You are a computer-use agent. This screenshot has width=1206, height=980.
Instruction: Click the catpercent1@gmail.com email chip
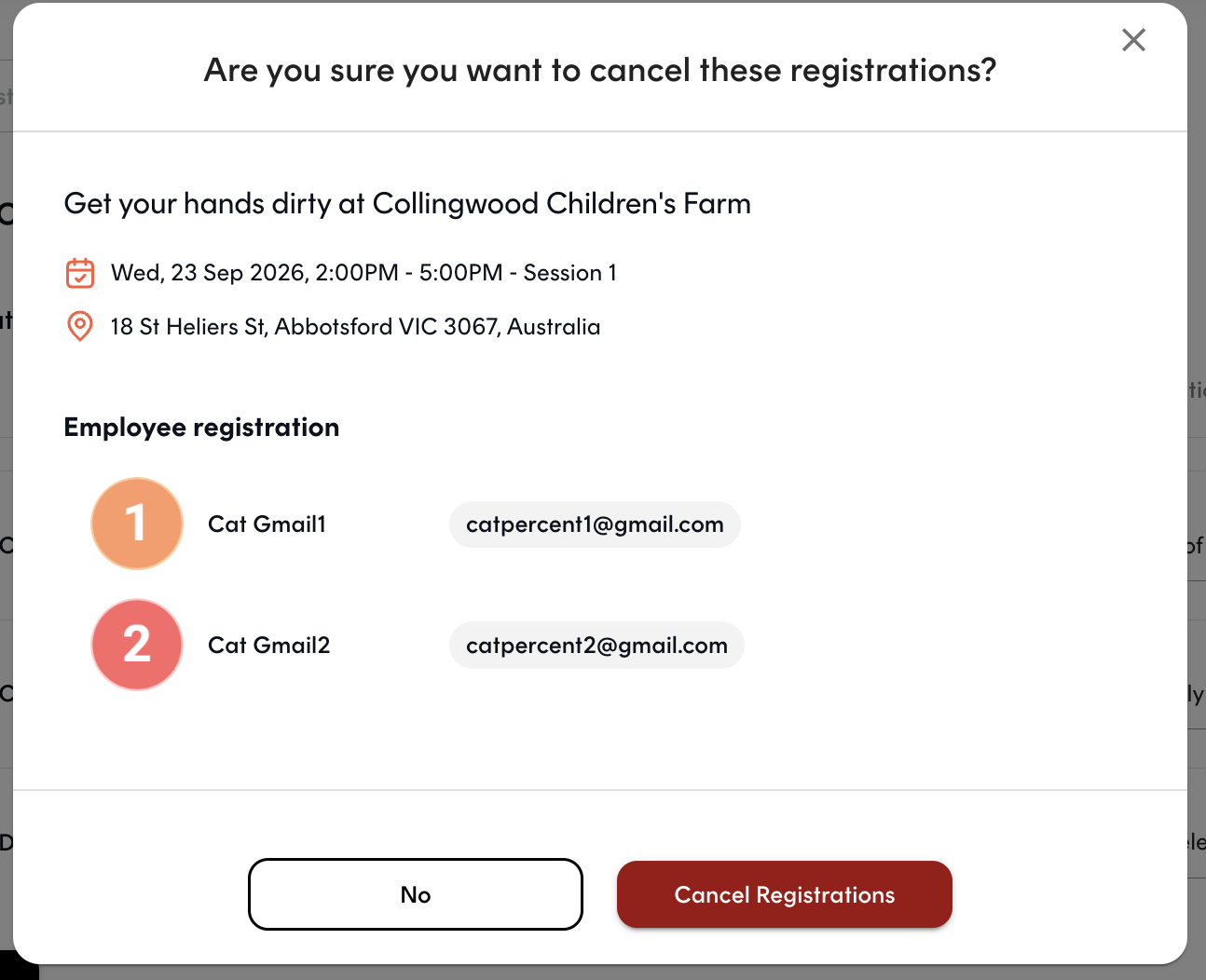coord(595,524)
